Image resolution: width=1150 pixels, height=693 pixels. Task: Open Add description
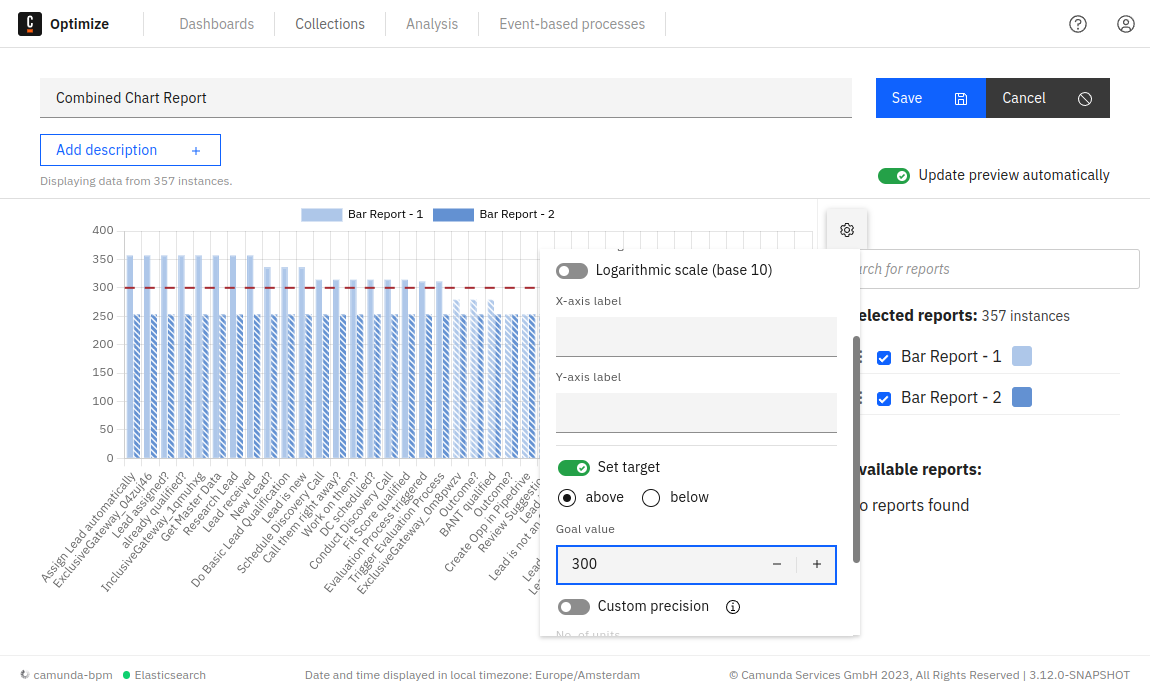pyautogui.click(x=130, y=149)
